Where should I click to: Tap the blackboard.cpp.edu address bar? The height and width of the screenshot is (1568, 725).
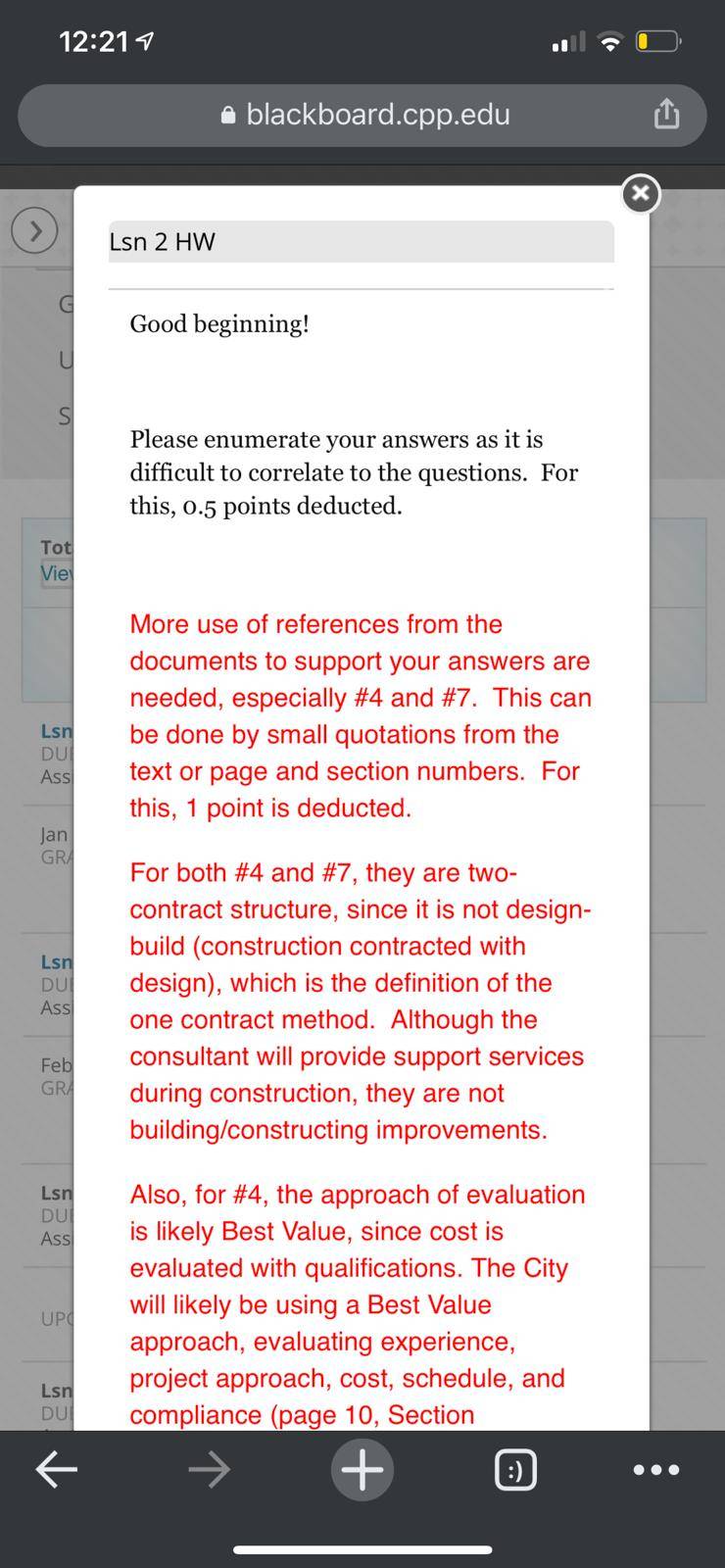(x=362, y=116)
